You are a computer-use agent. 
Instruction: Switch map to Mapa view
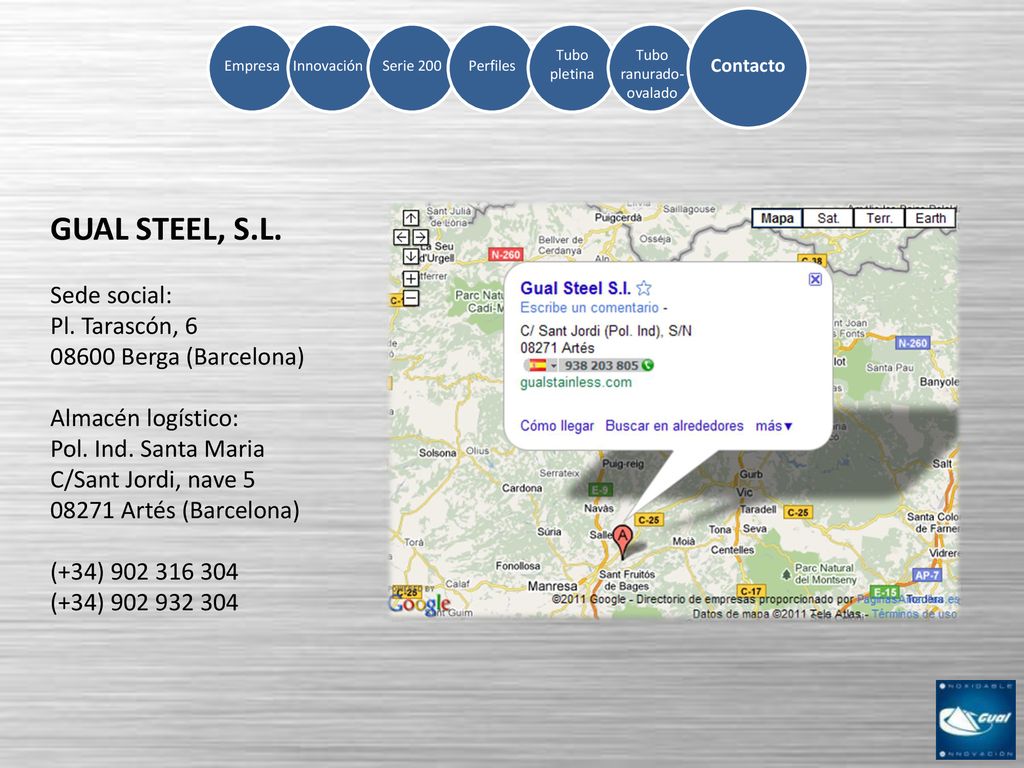tap(777, 218)
